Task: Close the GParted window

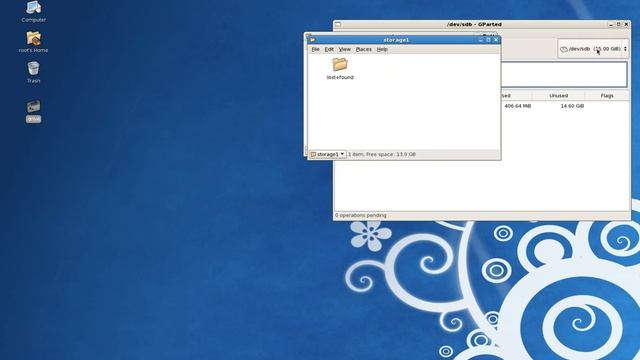Action: [626, 24]
